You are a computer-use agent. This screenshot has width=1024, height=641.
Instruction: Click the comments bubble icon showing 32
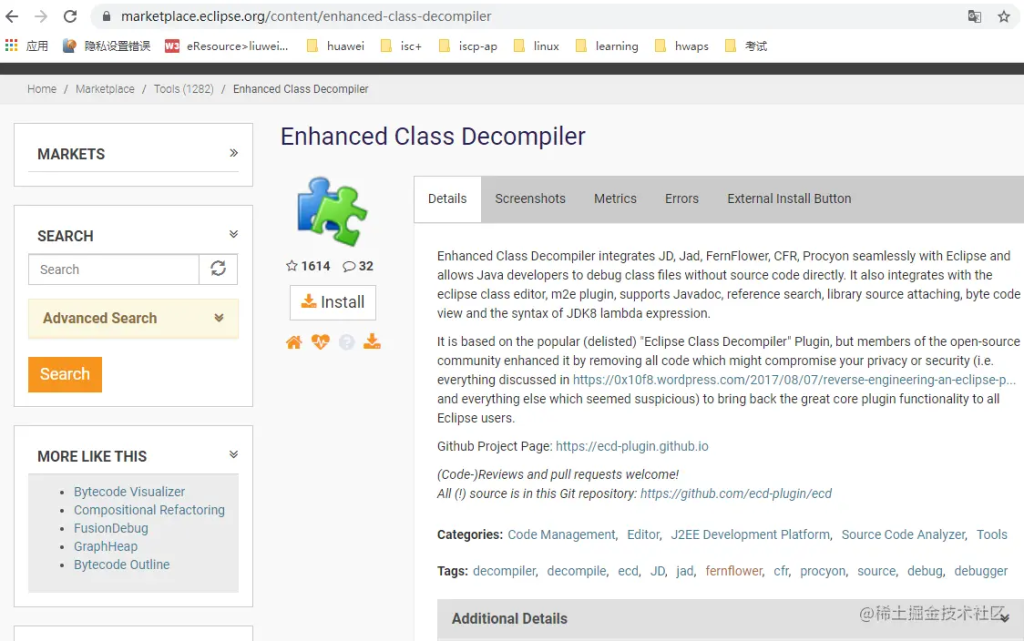348,266
